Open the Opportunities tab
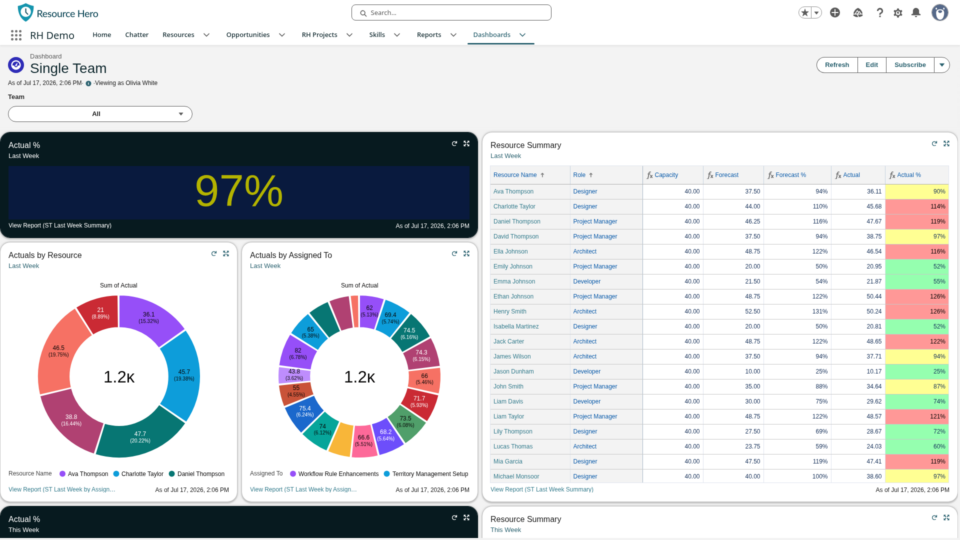This screenshot has height=540, width=960. (248, 35)
